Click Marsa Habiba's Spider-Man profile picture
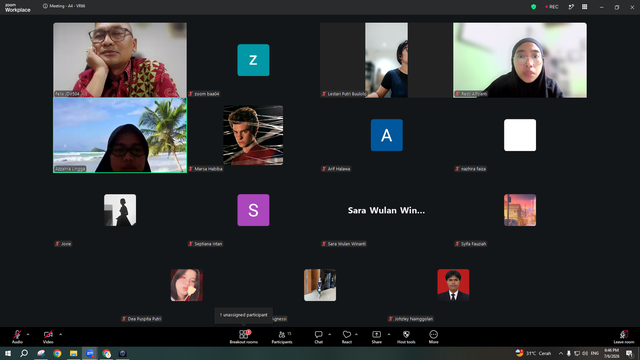 click(253, 135)
